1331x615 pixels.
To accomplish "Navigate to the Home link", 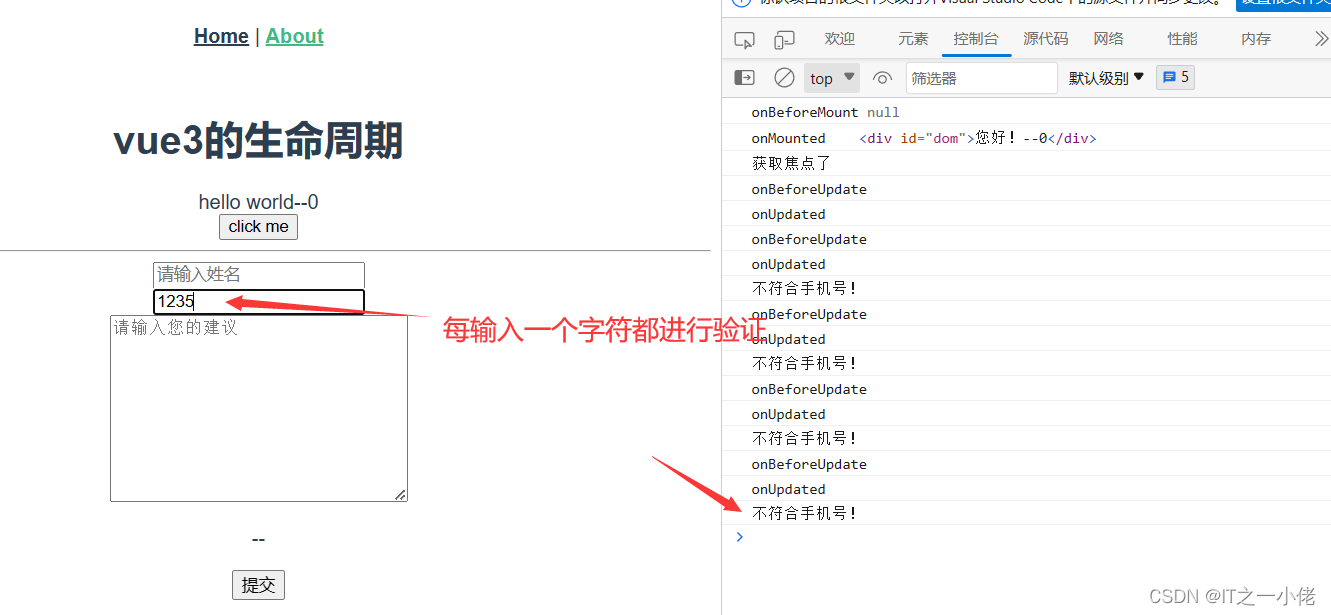I will 221,36.
